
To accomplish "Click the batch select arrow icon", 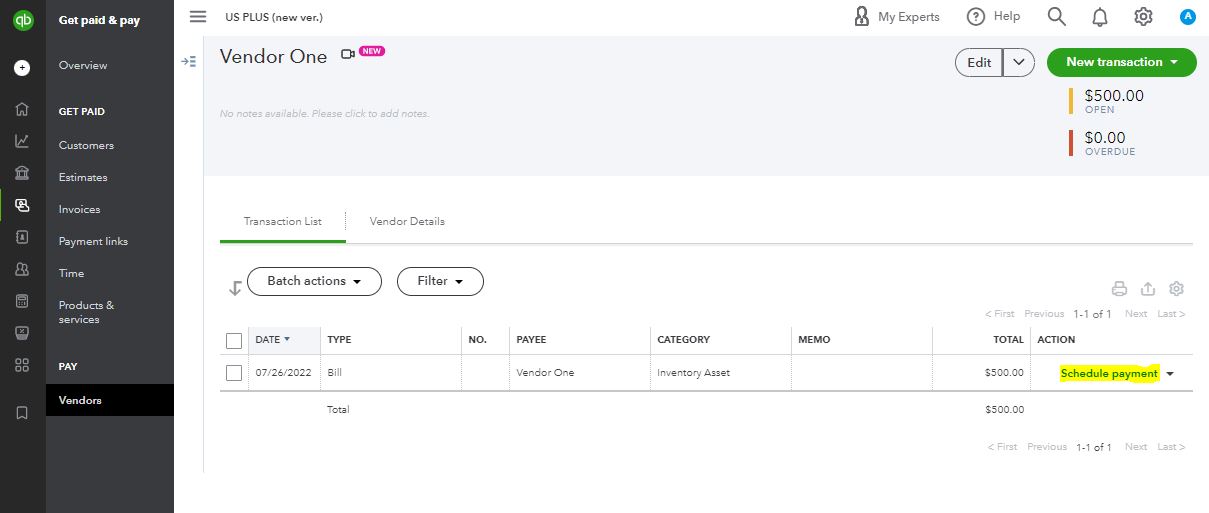I will tap(235, 288).
